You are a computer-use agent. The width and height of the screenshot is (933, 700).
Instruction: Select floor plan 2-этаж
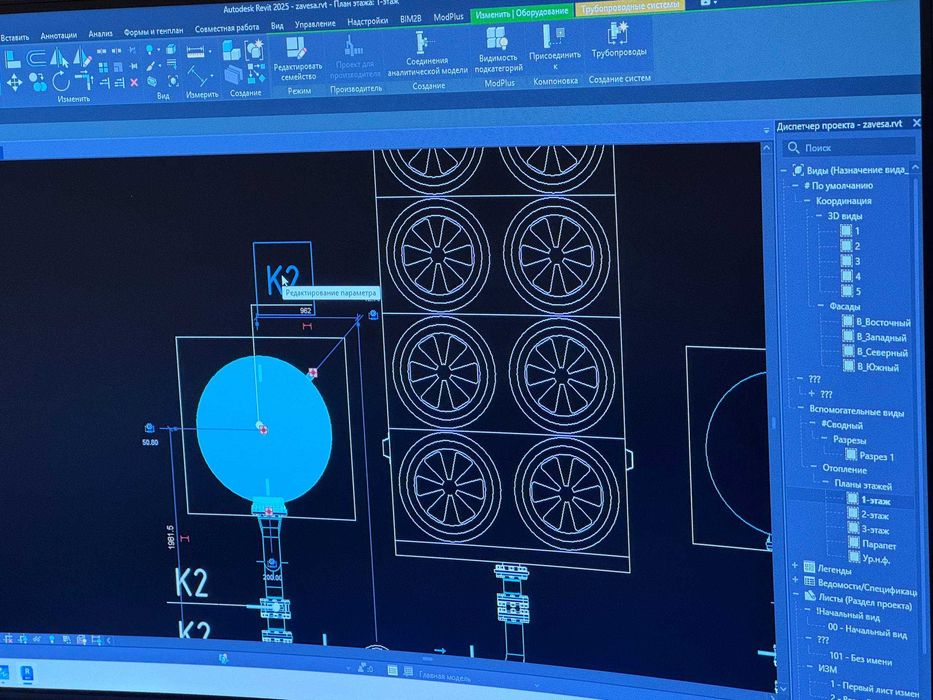[869, 515]
